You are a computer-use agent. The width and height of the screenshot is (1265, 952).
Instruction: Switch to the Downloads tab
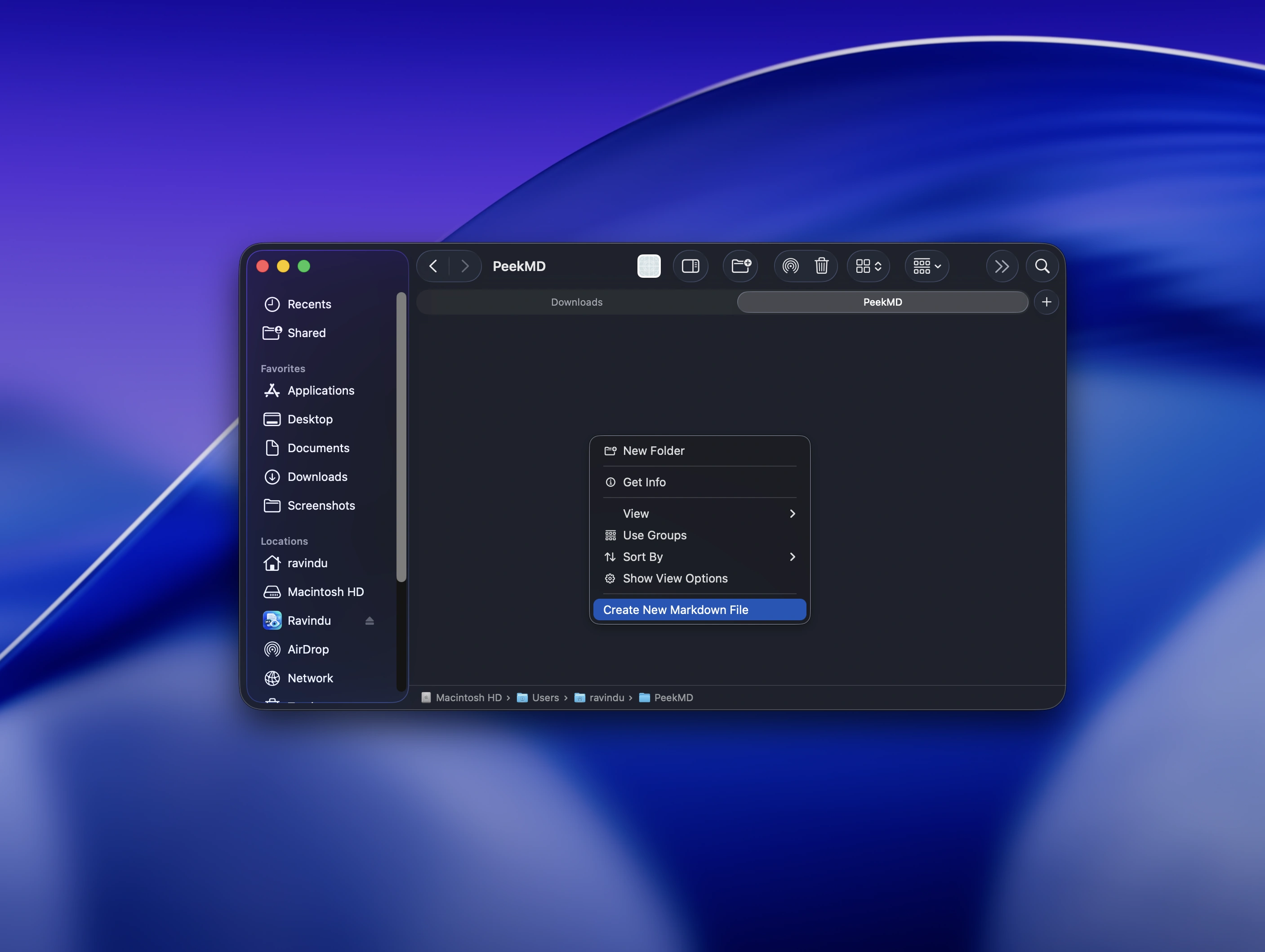(x=576, y=302)
